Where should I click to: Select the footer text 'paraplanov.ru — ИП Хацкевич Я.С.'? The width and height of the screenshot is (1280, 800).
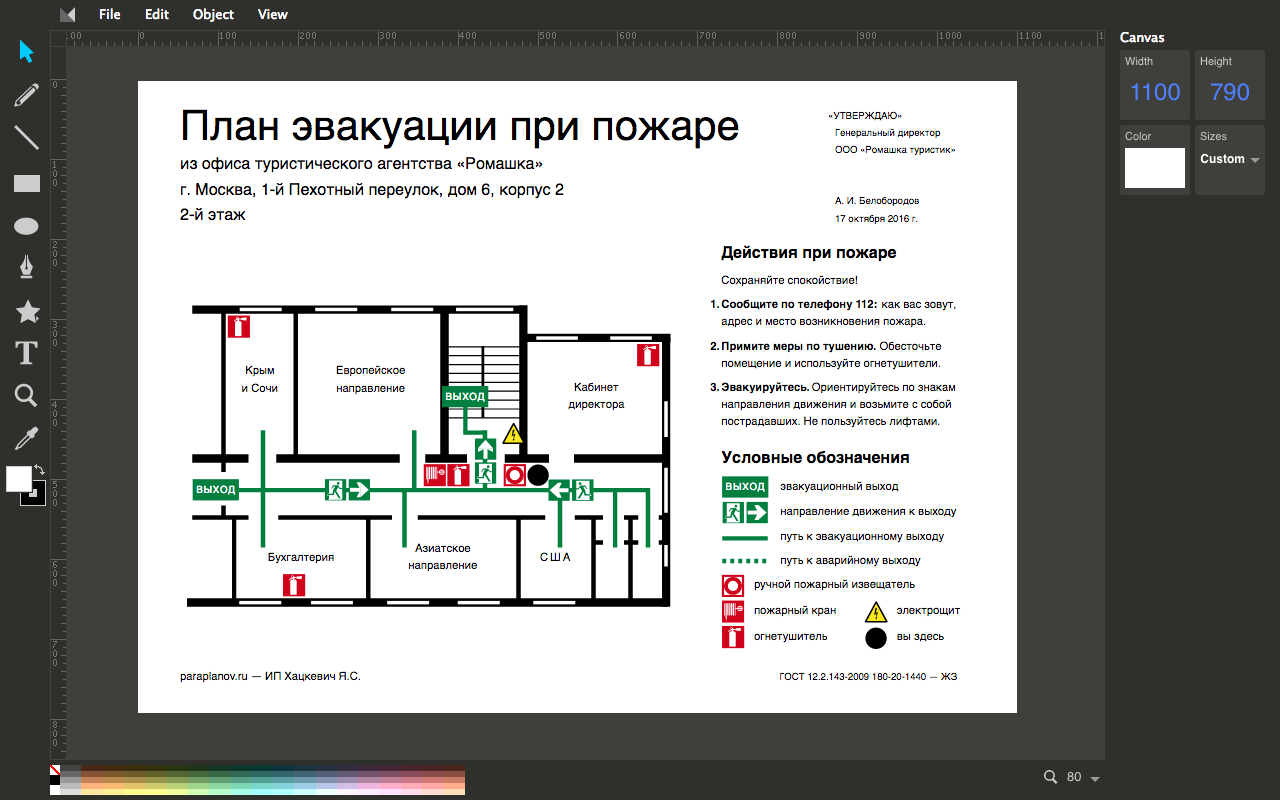(270, 677)
